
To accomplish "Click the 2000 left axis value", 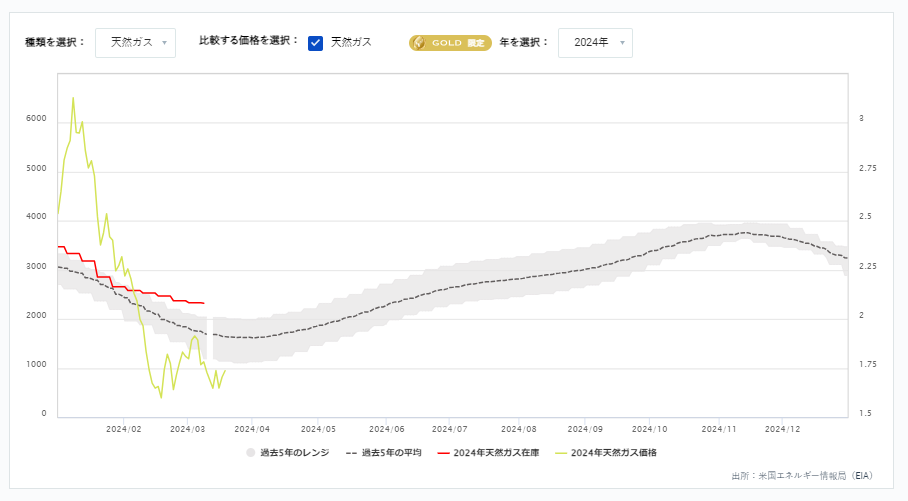I will 36,316.
